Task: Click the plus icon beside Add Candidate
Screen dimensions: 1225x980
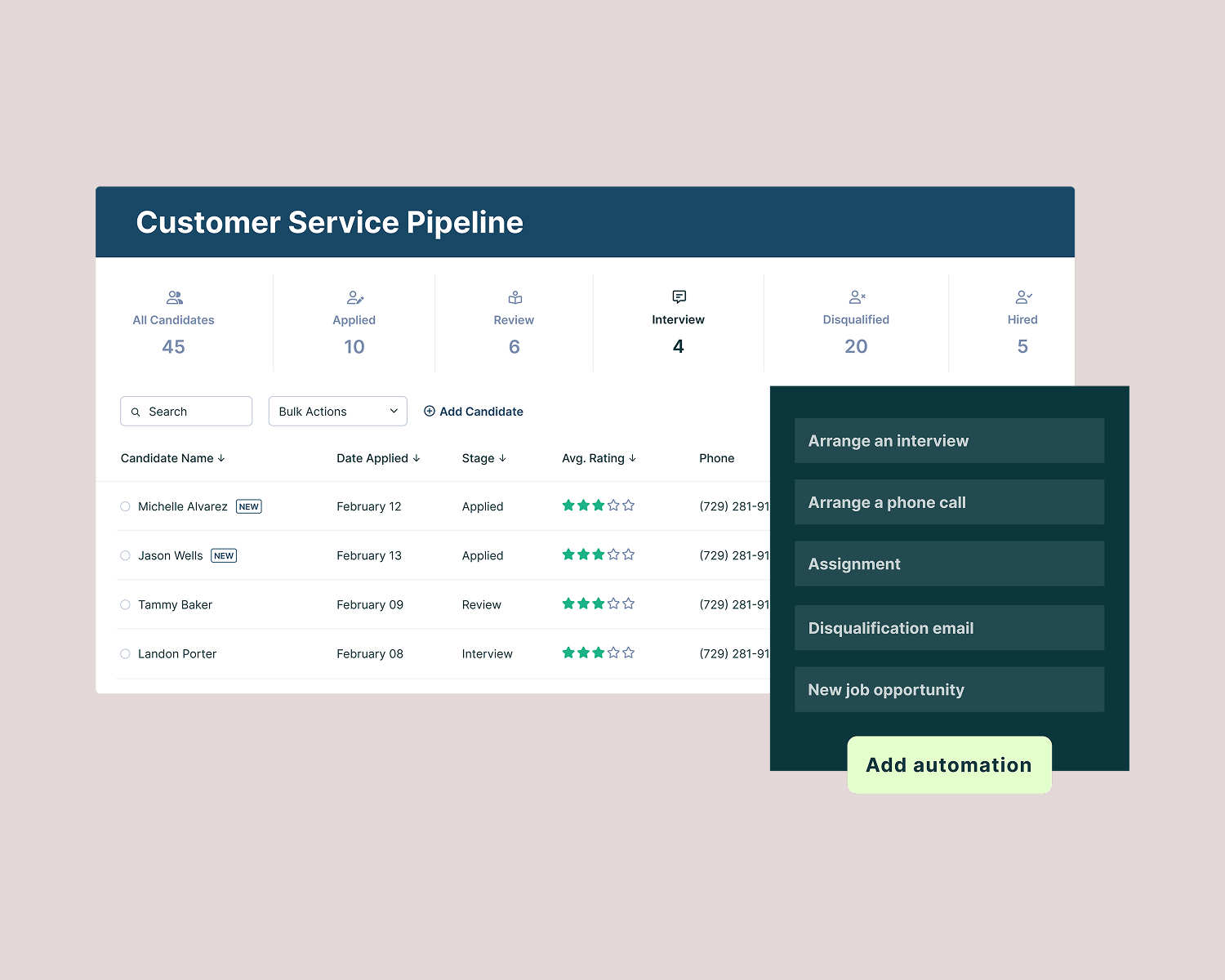Action: 430,411
